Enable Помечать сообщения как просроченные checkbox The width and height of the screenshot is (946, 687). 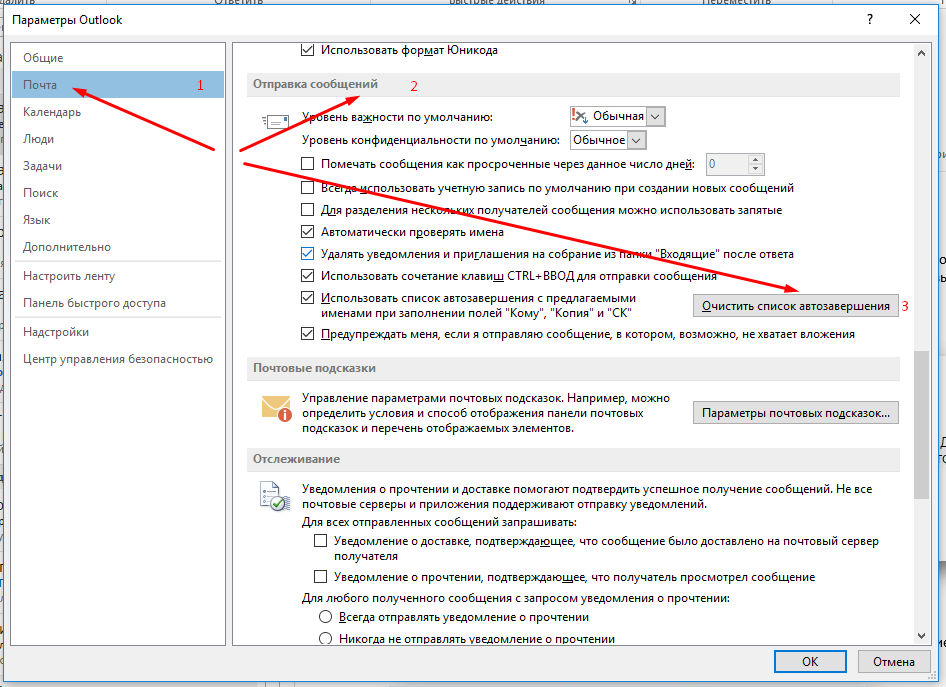(x=308, y=163)
